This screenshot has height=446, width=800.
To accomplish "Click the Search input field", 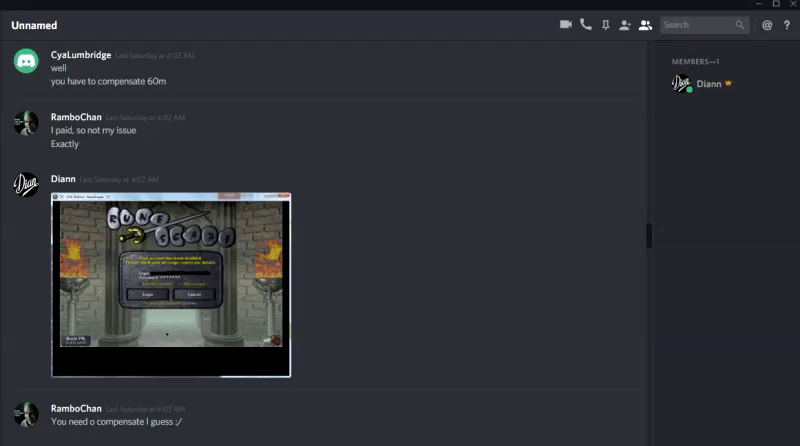I will point(705,25).
